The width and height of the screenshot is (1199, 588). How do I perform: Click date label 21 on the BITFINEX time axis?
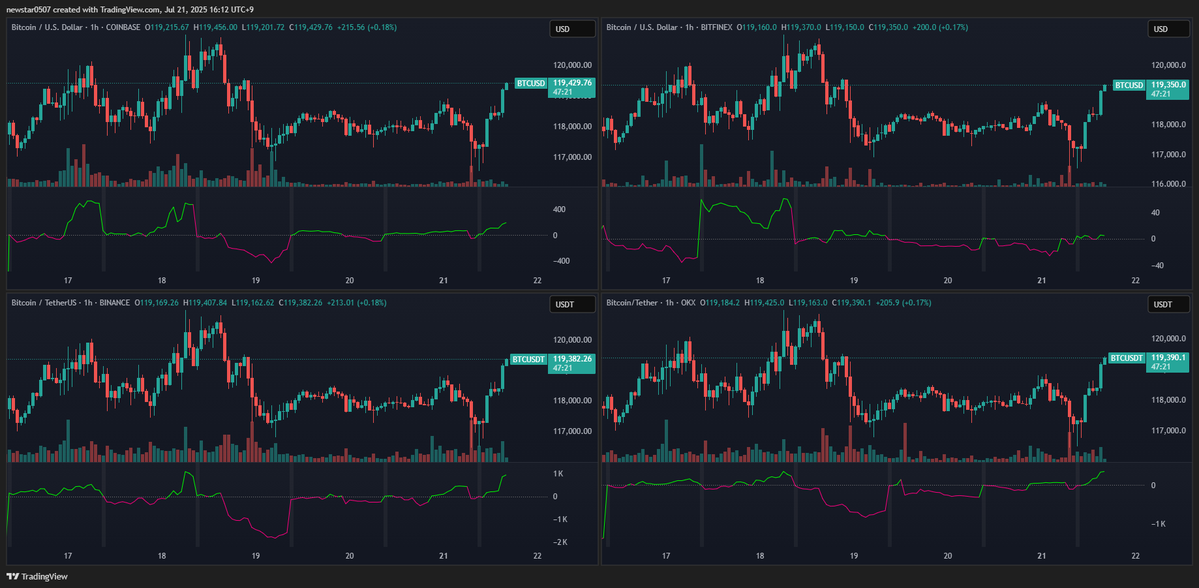pos(1041,281)
